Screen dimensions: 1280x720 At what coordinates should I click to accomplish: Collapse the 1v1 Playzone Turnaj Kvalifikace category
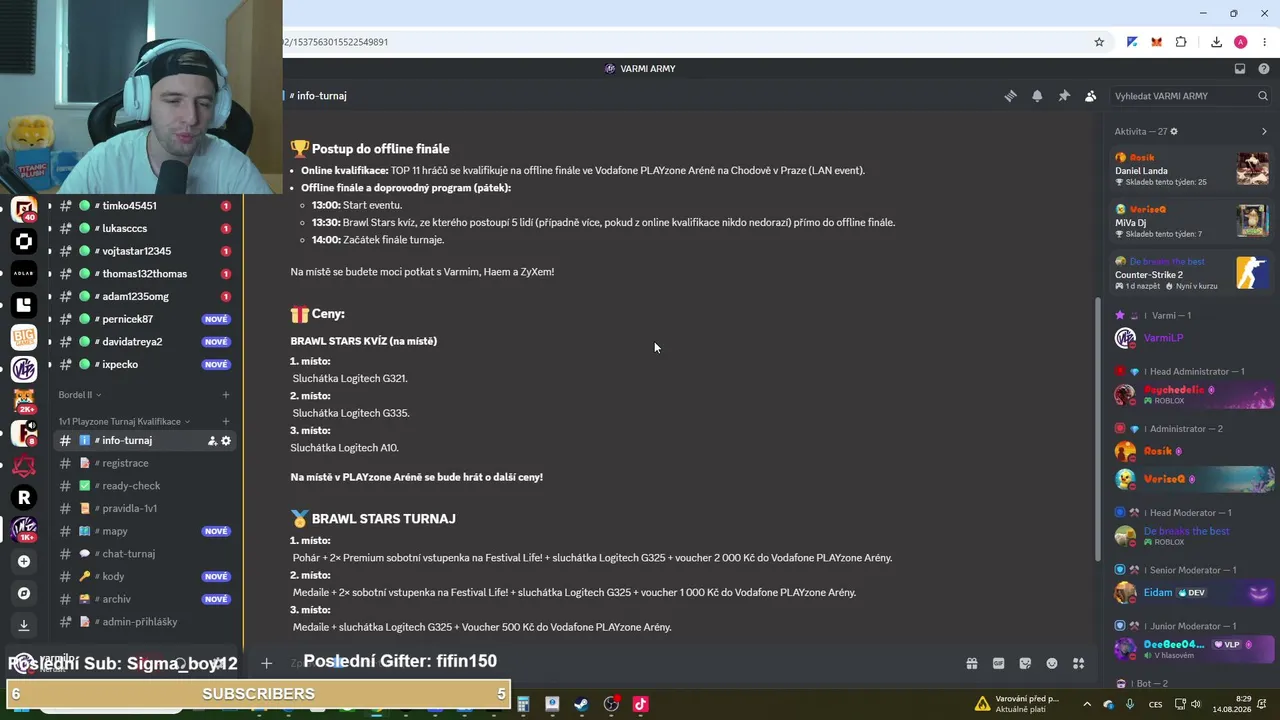coord(124,422)
